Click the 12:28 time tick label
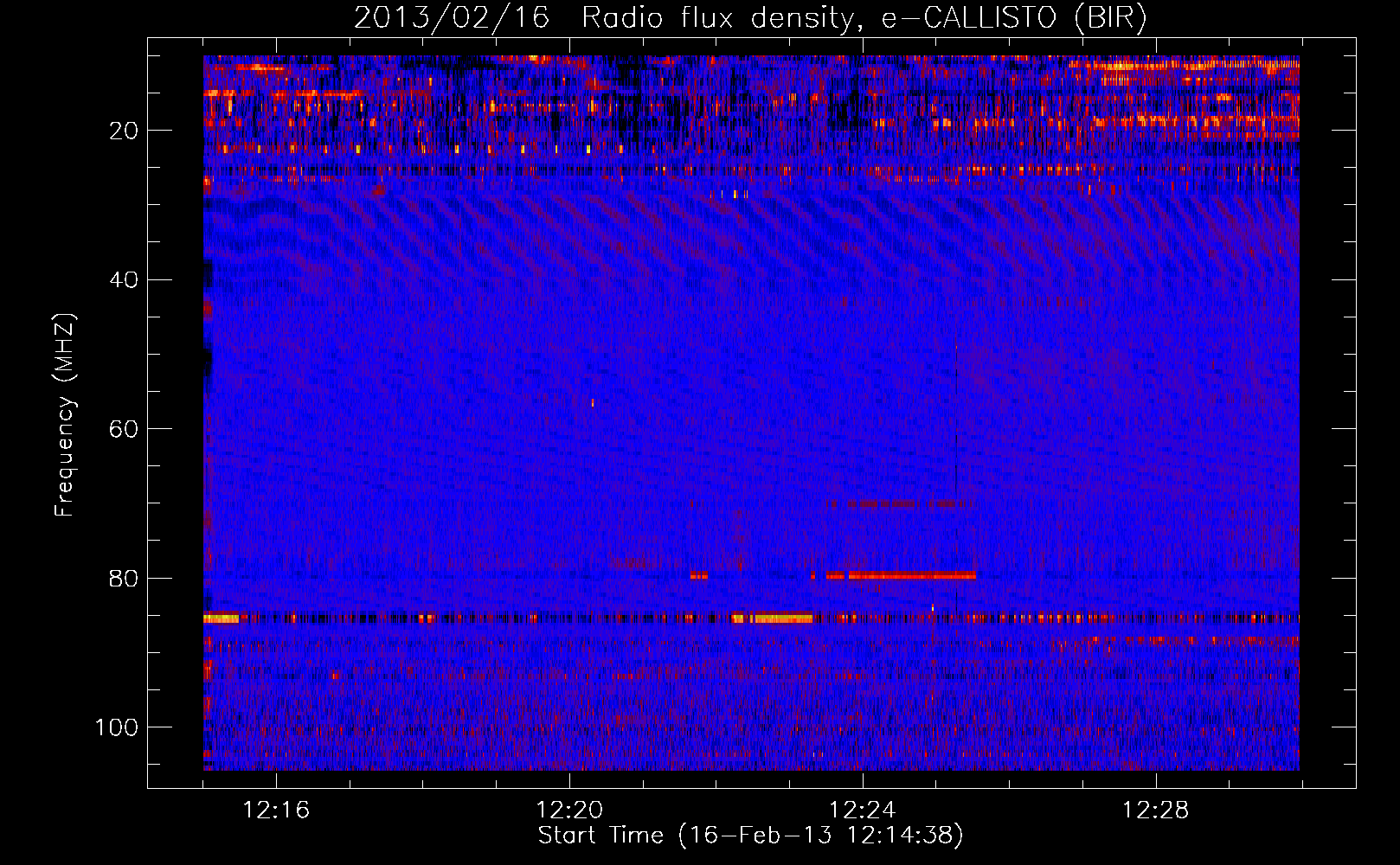 pyautogui.click(x=1156, y=811)
